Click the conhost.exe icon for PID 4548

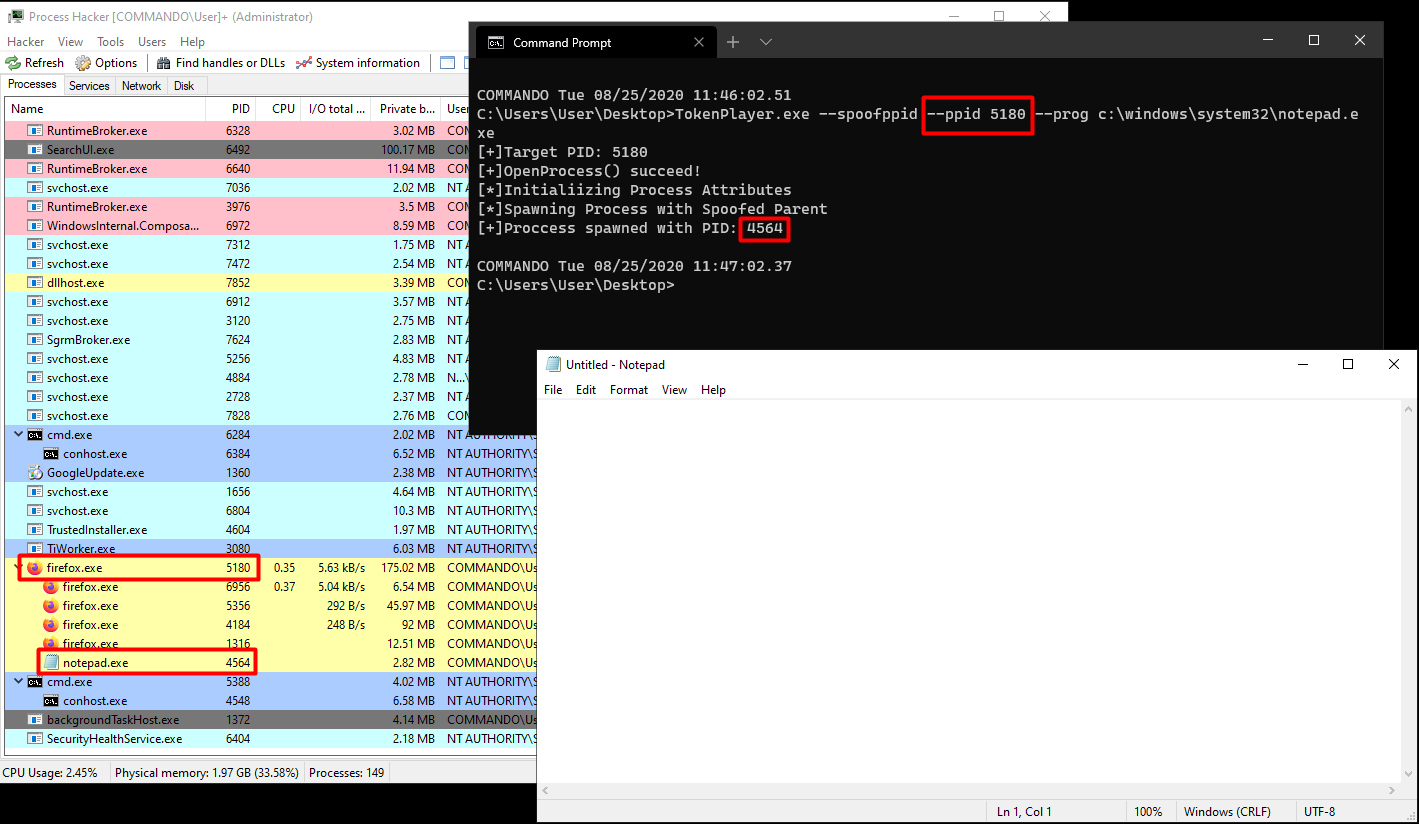click(x=51, y=701)
